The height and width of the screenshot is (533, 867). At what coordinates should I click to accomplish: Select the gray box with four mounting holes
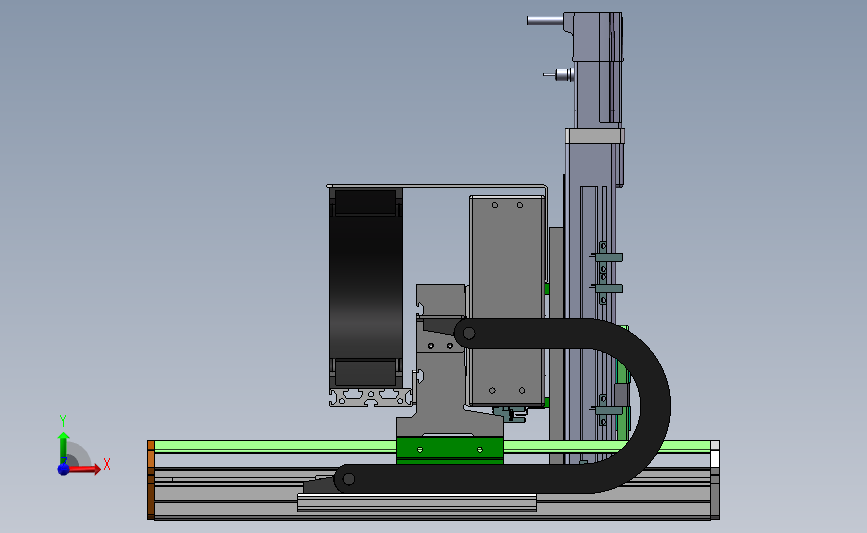click(x=506, y=300)
